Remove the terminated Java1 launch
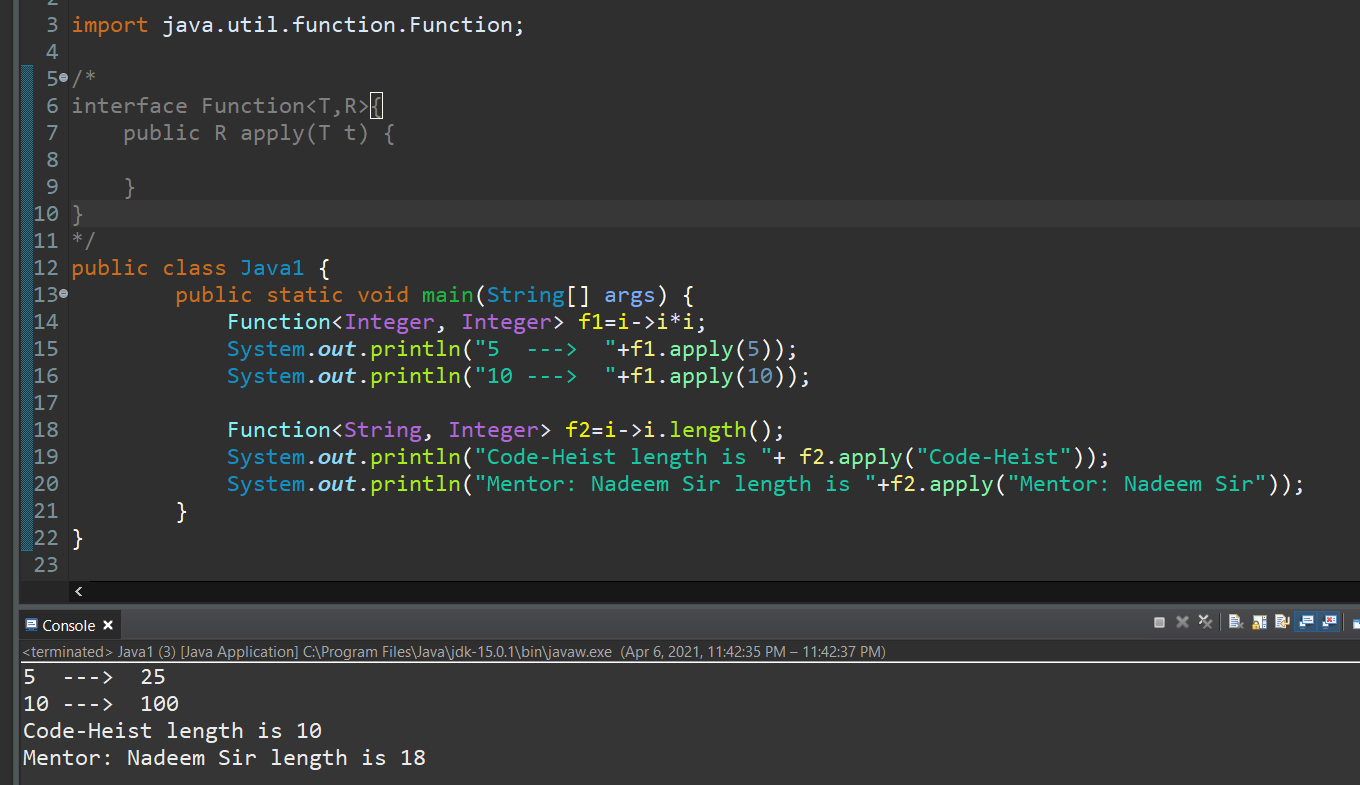The height and width of the screenshot is (785, 1360). click(1183, 622)
